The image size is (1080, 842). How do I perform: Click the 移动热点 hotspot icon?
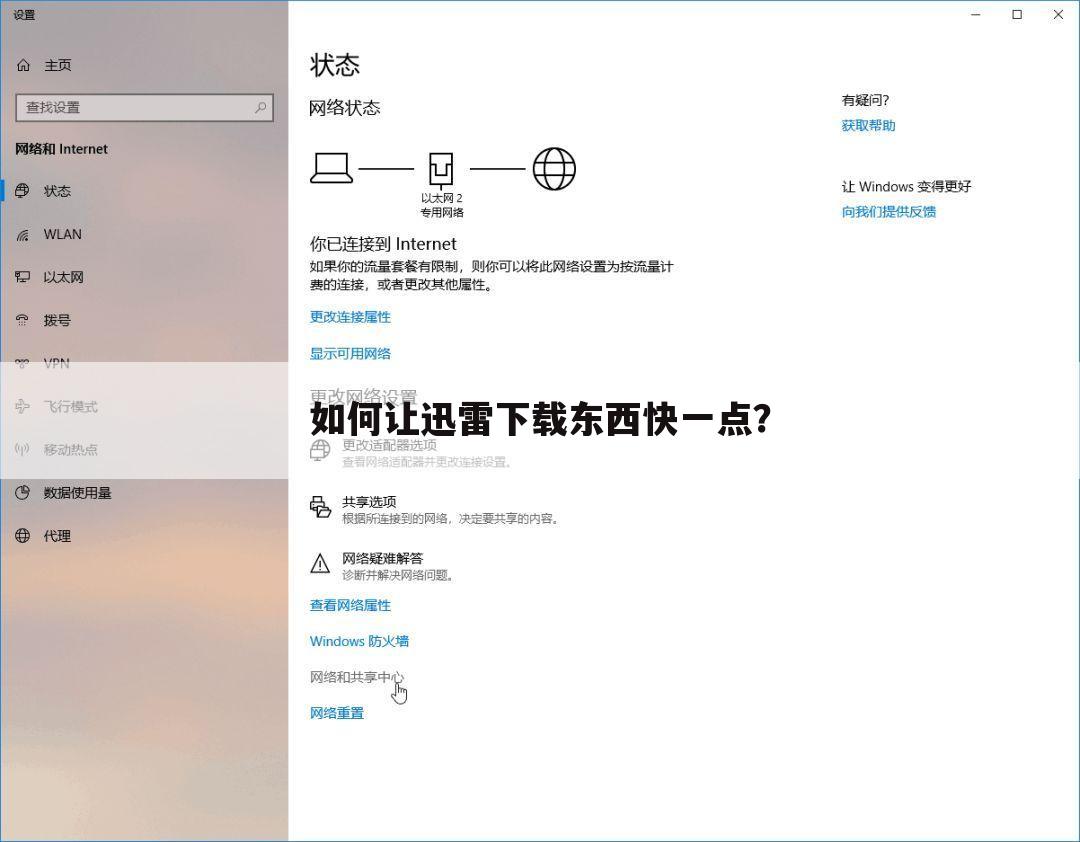tap(23, 450)
